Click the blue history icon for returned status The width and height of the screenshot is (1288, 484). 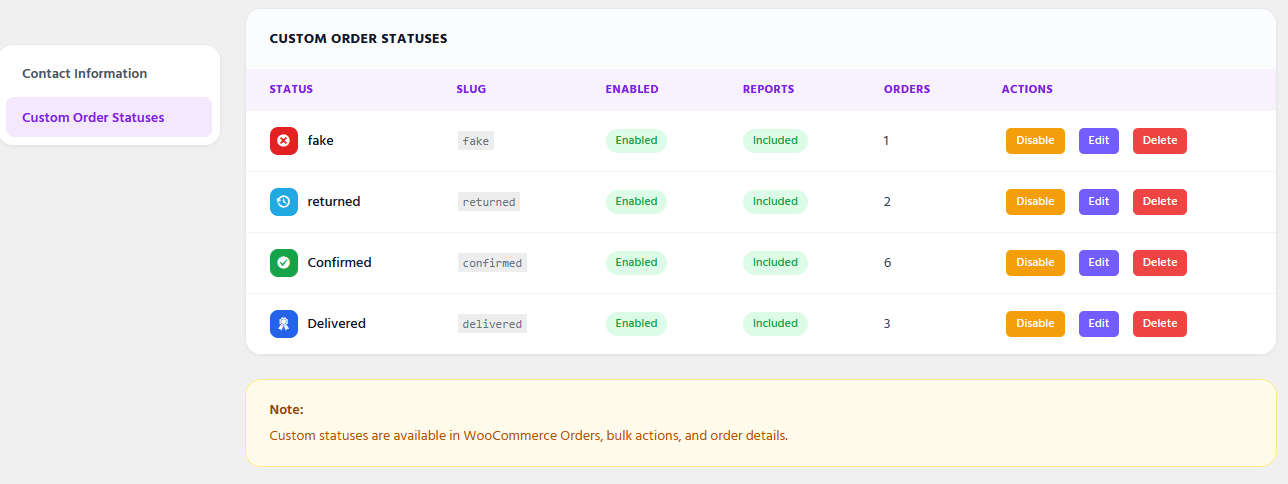pos(284,202)
